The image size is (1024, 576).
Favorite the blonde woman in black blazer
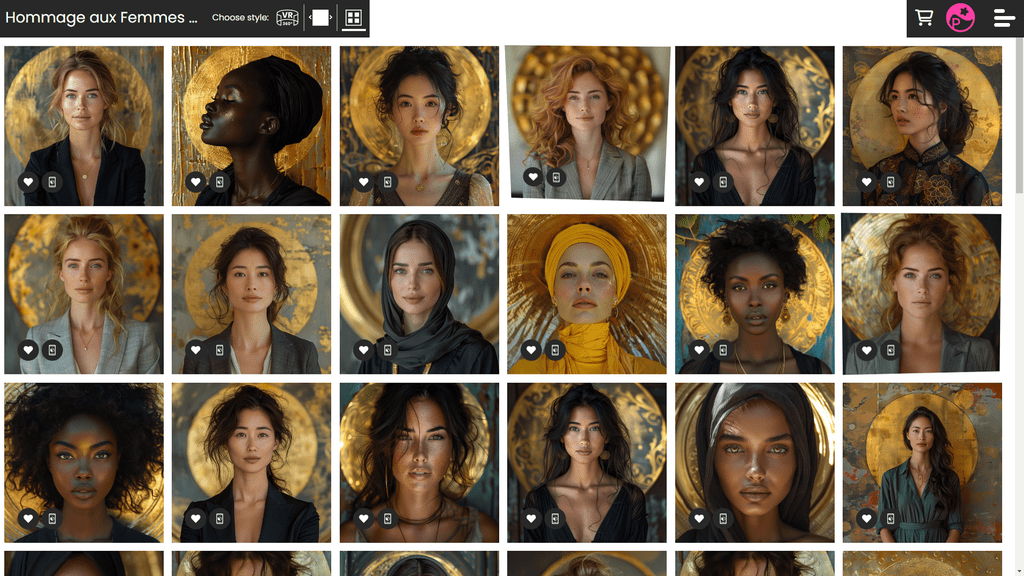28,182
